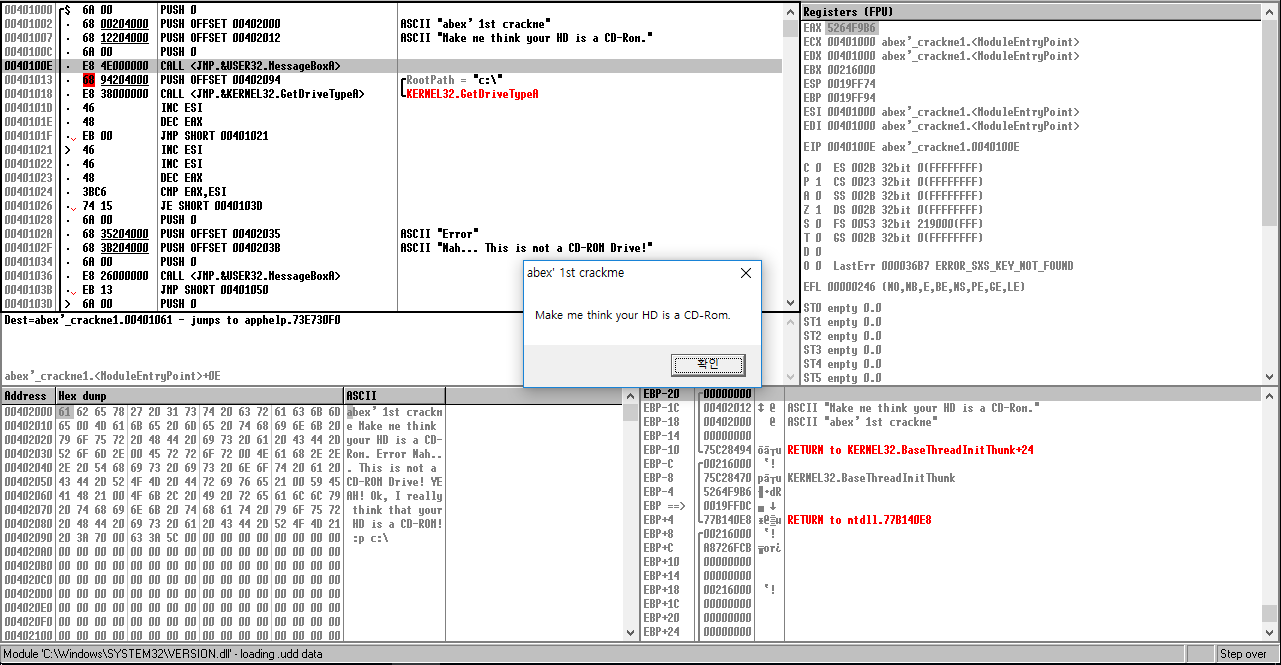The image size is (1281, 665).
Task: Click down arrow of registers pane scrollbar
Action: click(x=1272, y=377)
